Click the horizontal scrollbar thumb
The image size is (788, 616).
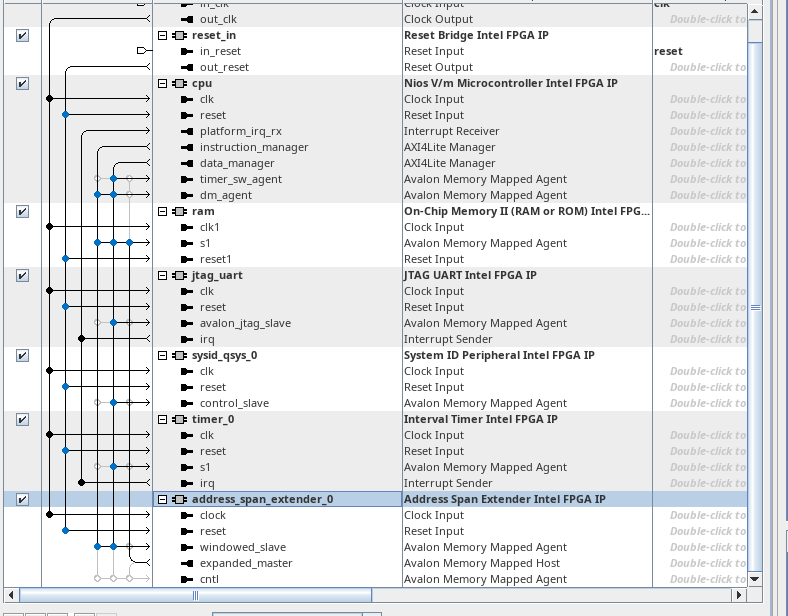tap(195, 595)
